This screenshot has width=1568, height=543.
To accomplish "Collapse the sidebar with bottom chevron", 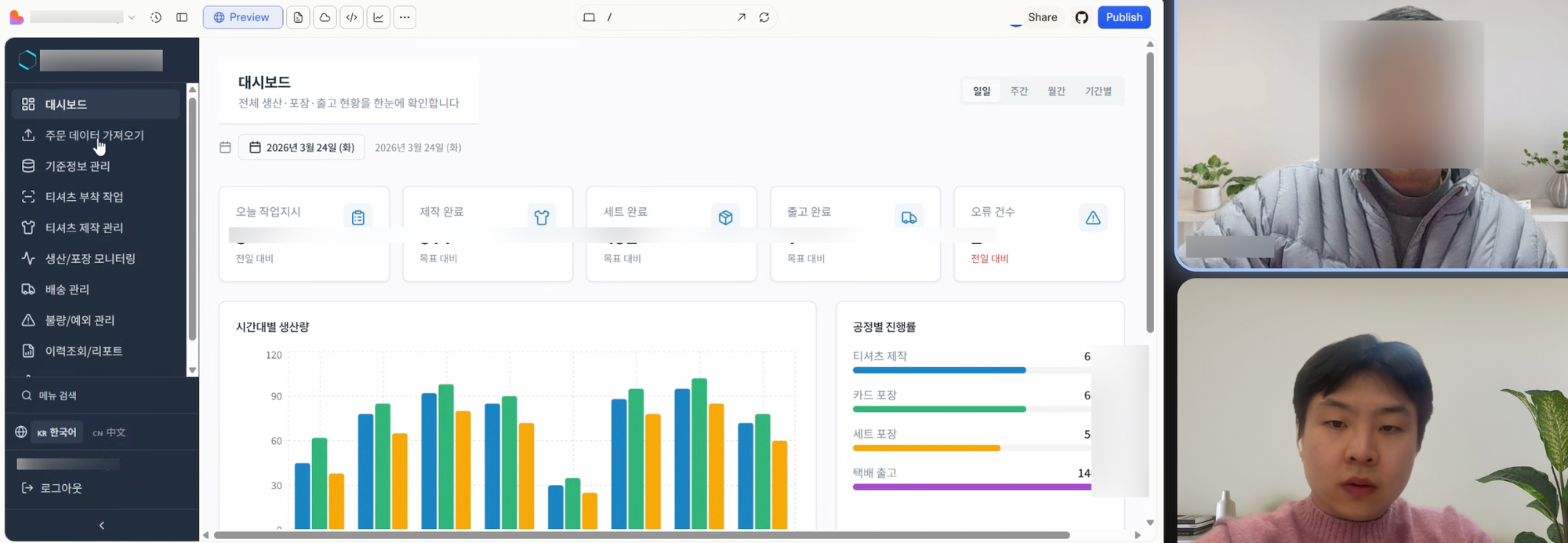I will pos(102,526).
